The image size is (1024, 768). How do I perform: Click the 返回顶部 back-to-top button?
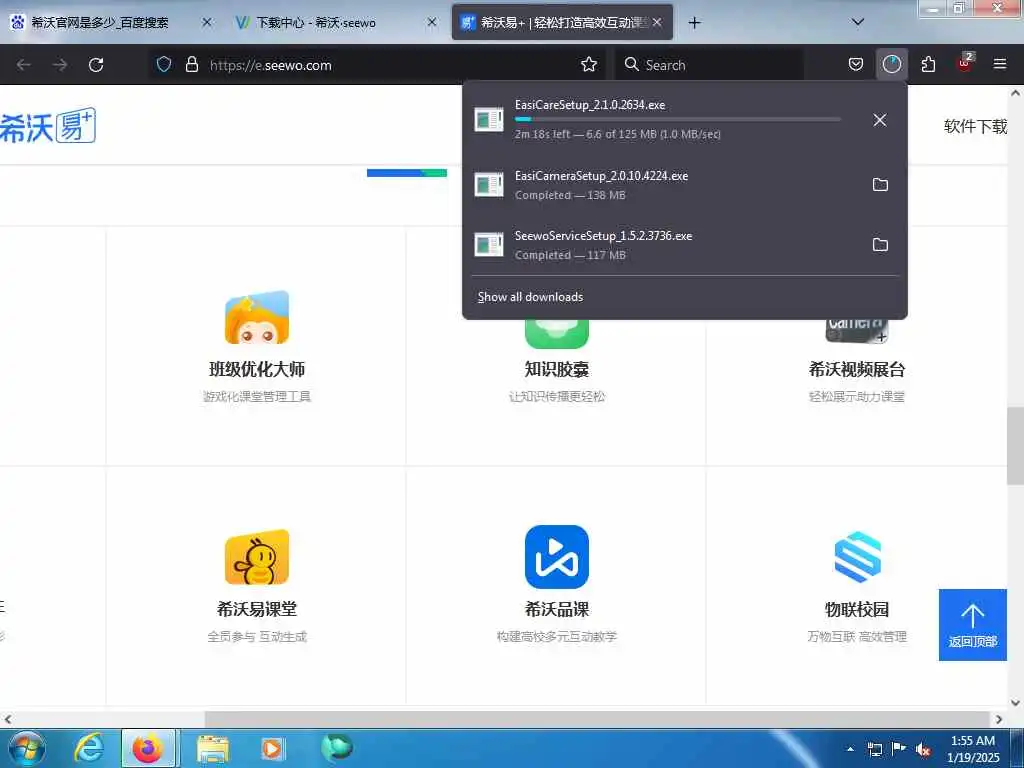tap(972, 625)
